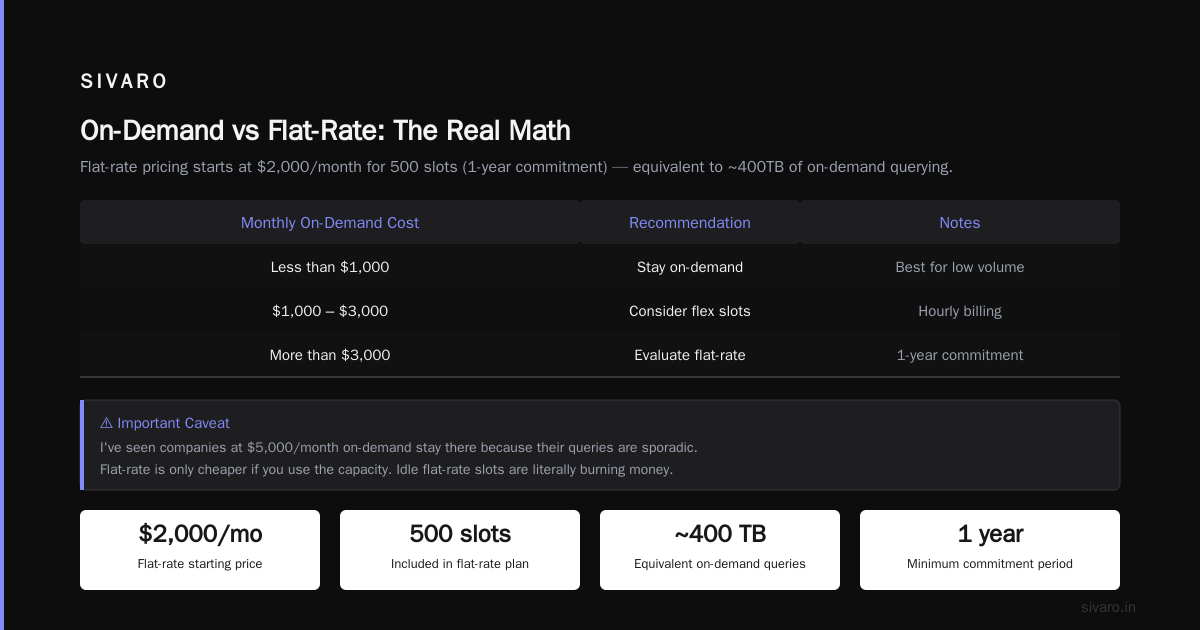Select the warning icon beside Important Caveat
1200x630 pixels.
[106, 423]
